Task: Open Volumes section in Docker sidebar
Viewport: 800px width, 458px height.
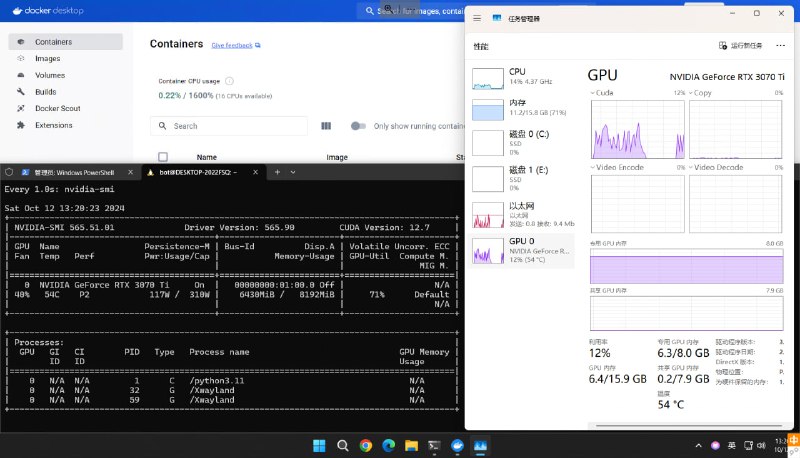Action: (49, 75)
